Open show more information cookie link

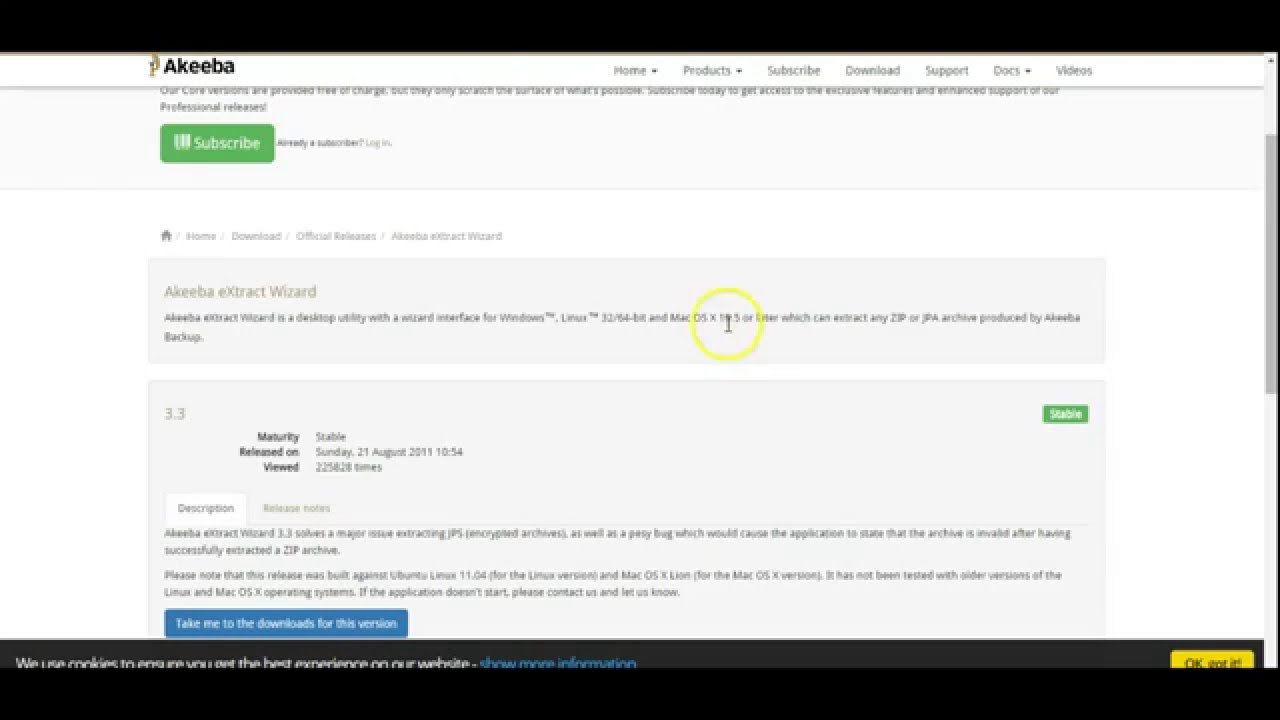(558, 664)
